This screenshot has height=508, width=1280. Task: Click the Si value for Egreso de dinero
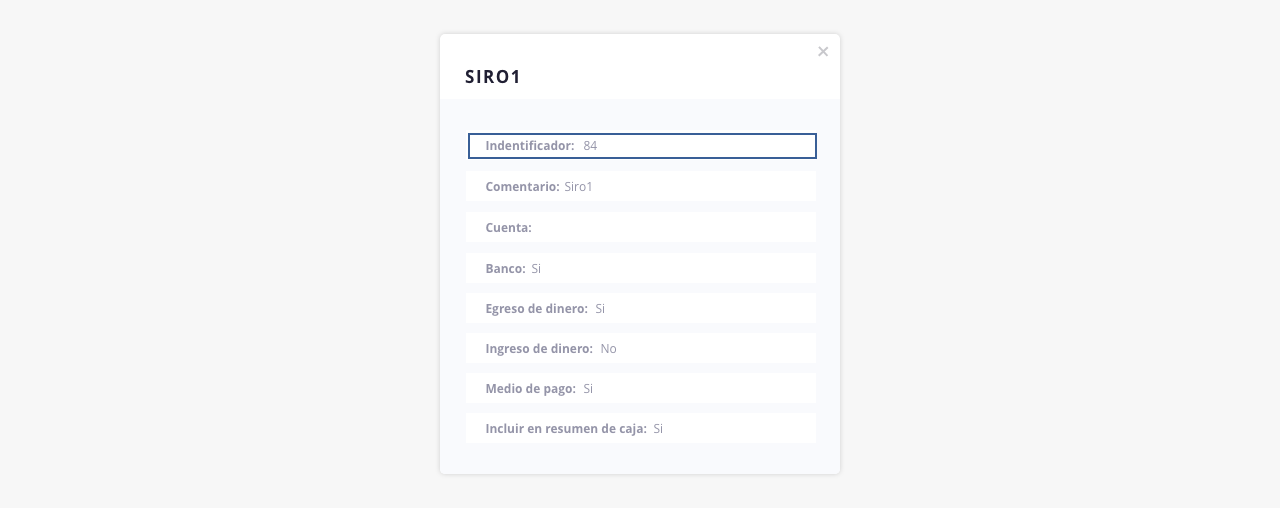[x=600, y=308]
